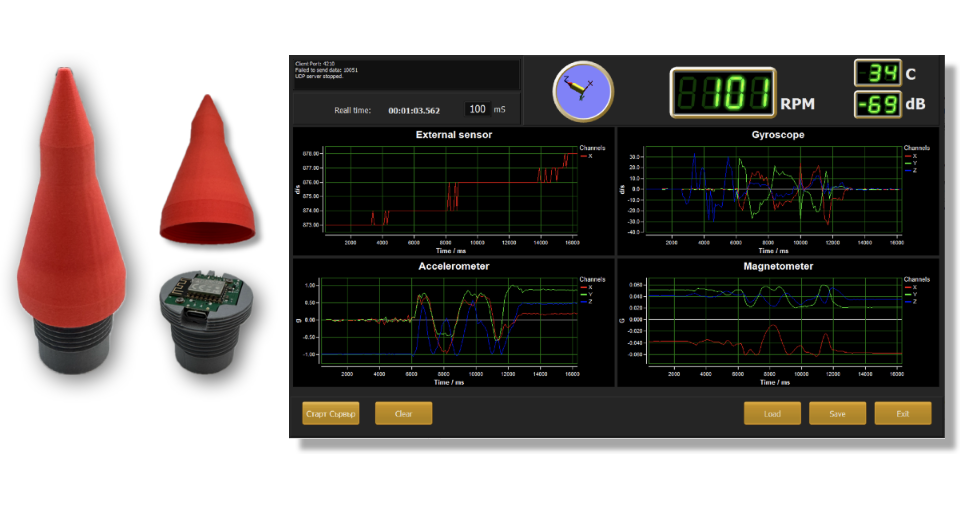This screenshot has height=518, width=971.
Task: Click the Y channel legend in Accelerometer chart
Action: click(x=586, y=294)
